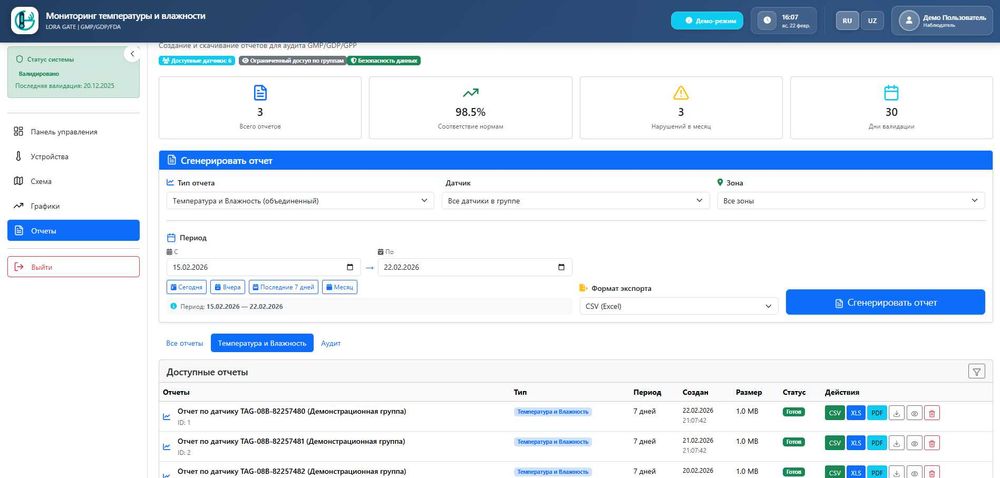
Task: Preview report TAG-08B-82257480 with the eye icon
Action: (914, 413)
